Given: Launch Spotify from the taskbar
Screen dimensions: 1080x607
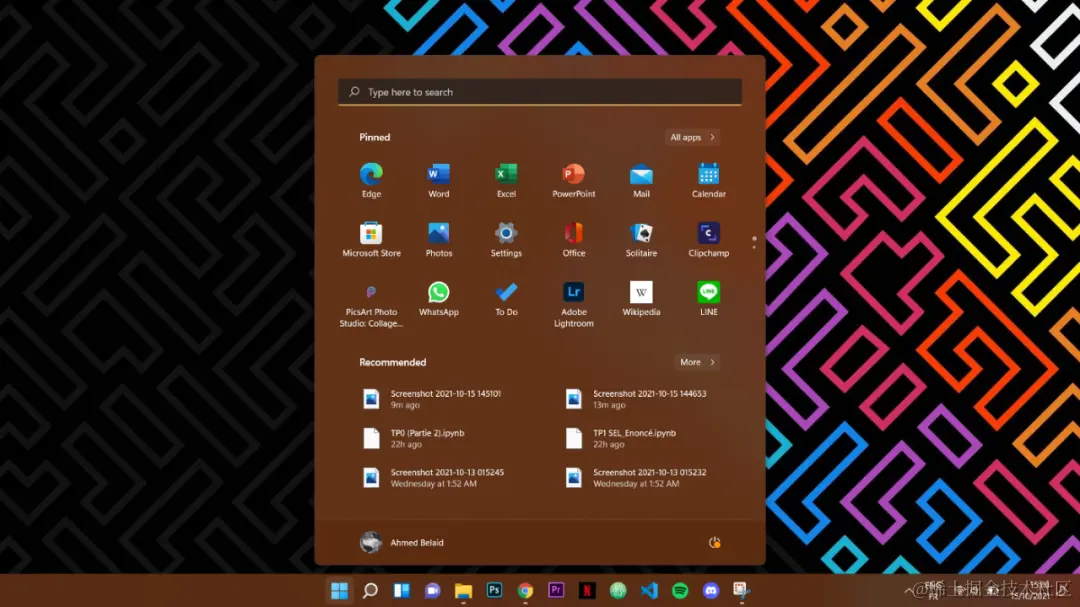Looking at the screenshot, I should (680, 590).
